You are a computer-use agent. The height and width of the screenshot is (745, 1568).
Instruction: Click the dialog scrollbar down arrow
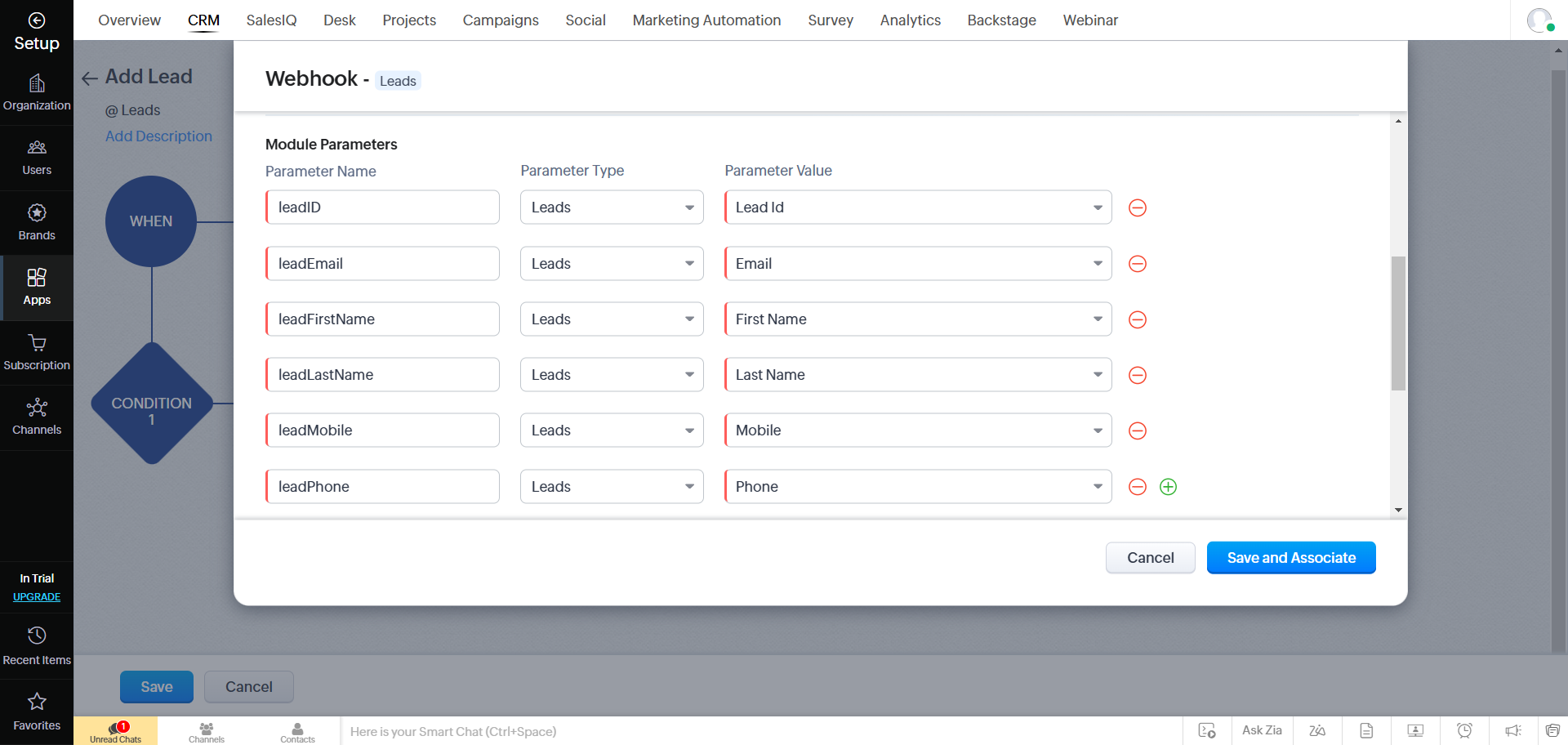1398,511
